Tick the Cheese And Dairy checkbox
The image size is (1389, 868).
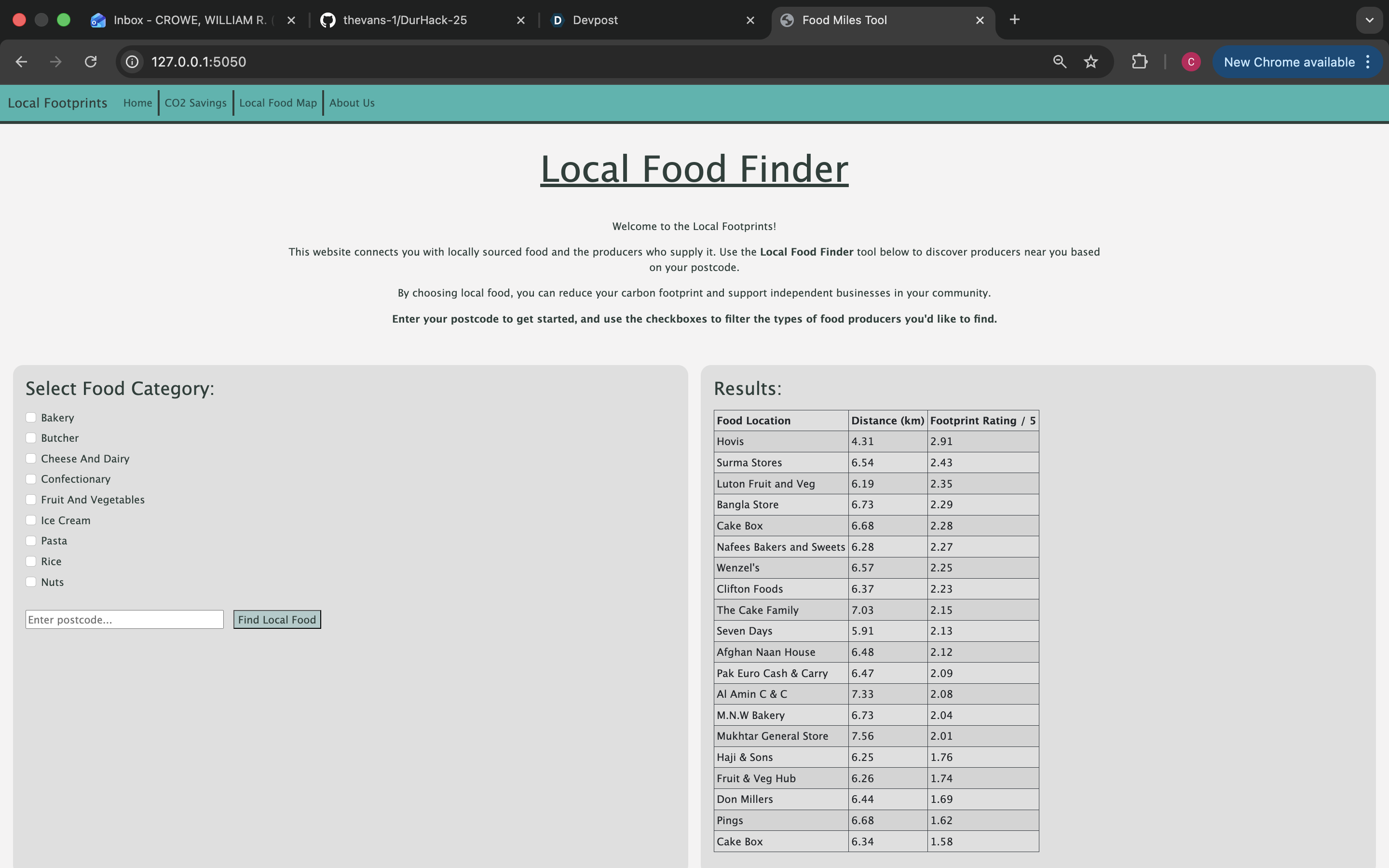(x=31, y=458)
